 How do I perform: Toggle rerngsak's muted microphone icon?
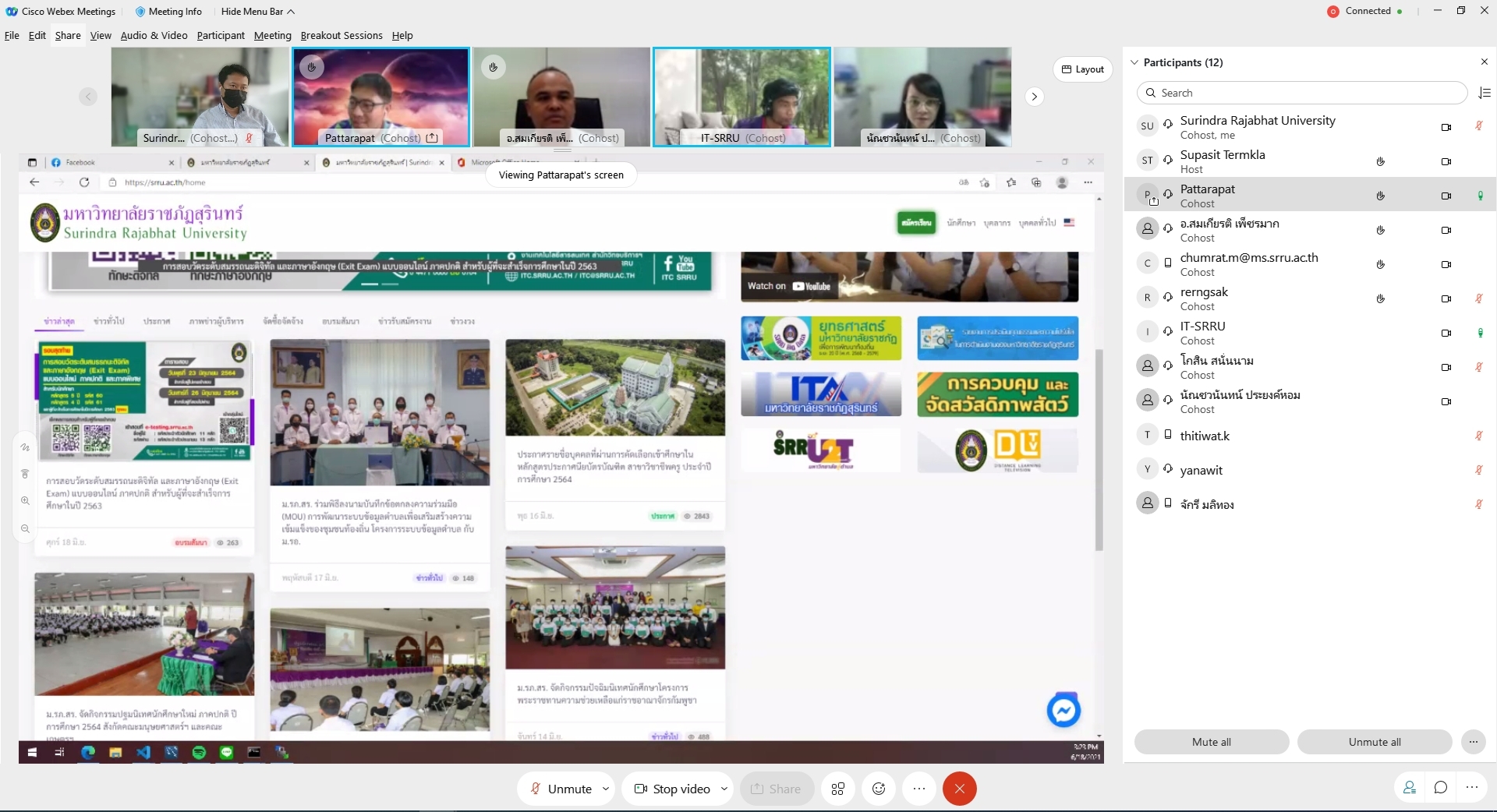pyautogui.click(x=1478, y=298)
